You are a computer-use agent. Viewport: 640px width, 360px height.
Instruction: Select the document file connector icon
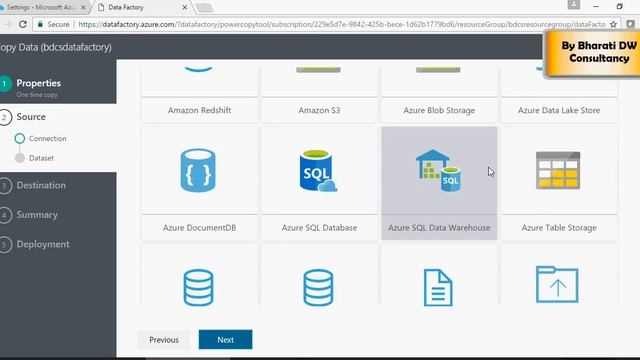(x=438, y=287)
